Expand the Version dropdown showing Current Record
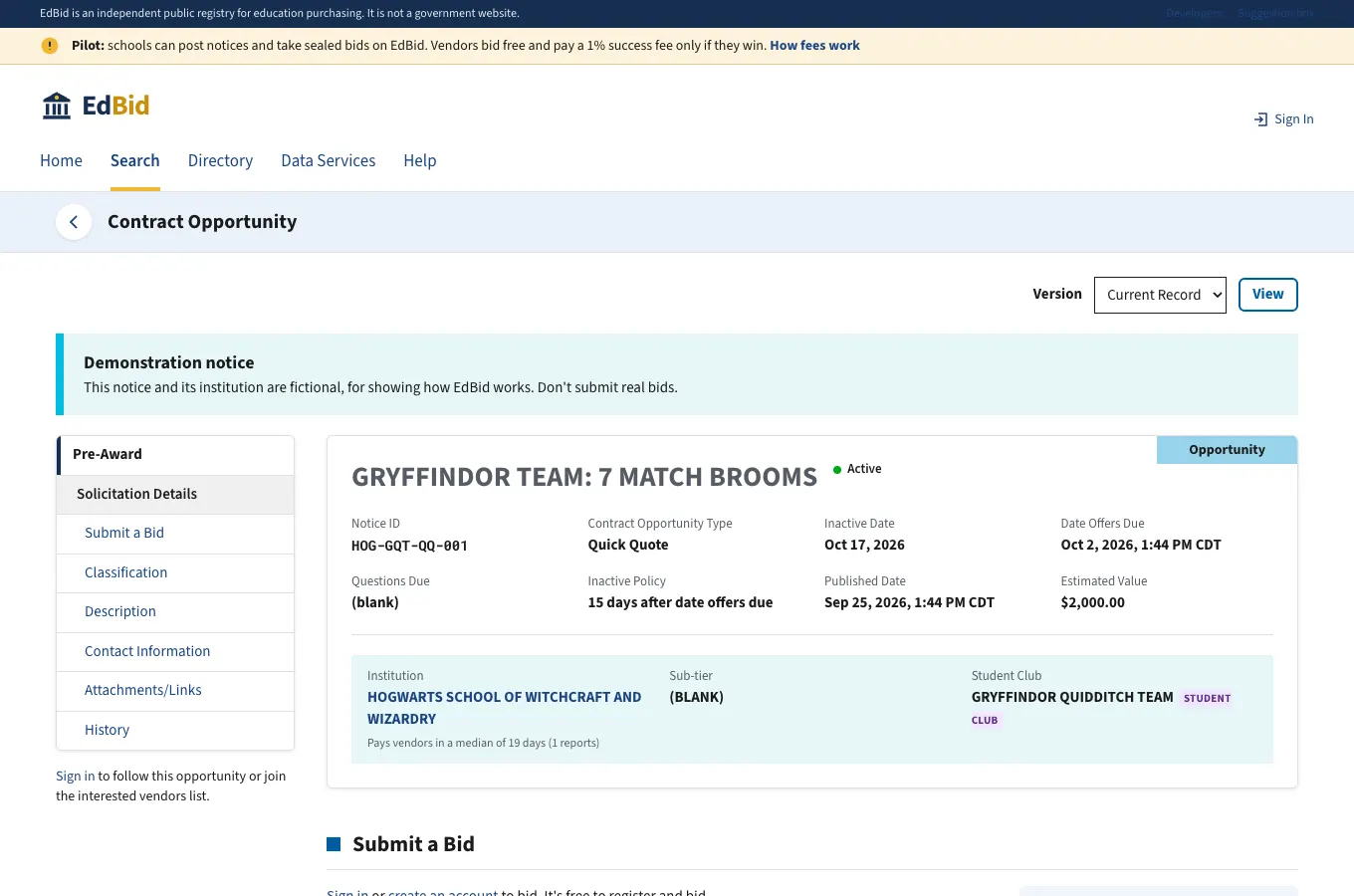The width and height of the screenshot is (1354, 896). pos(1160,295)
